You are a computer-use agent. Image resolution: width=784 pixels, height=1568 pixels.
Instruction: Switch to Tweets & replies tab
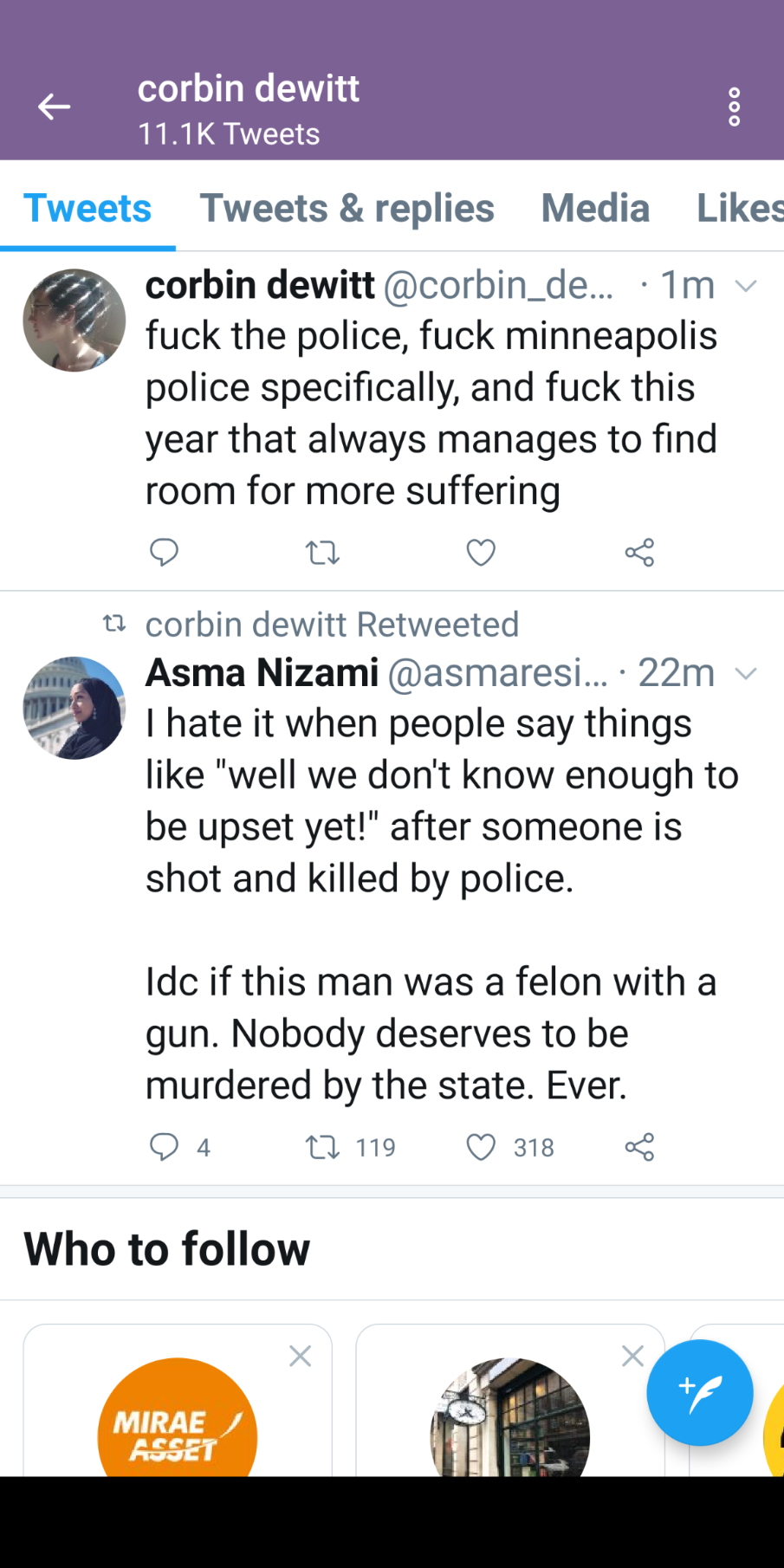[347, 208]
